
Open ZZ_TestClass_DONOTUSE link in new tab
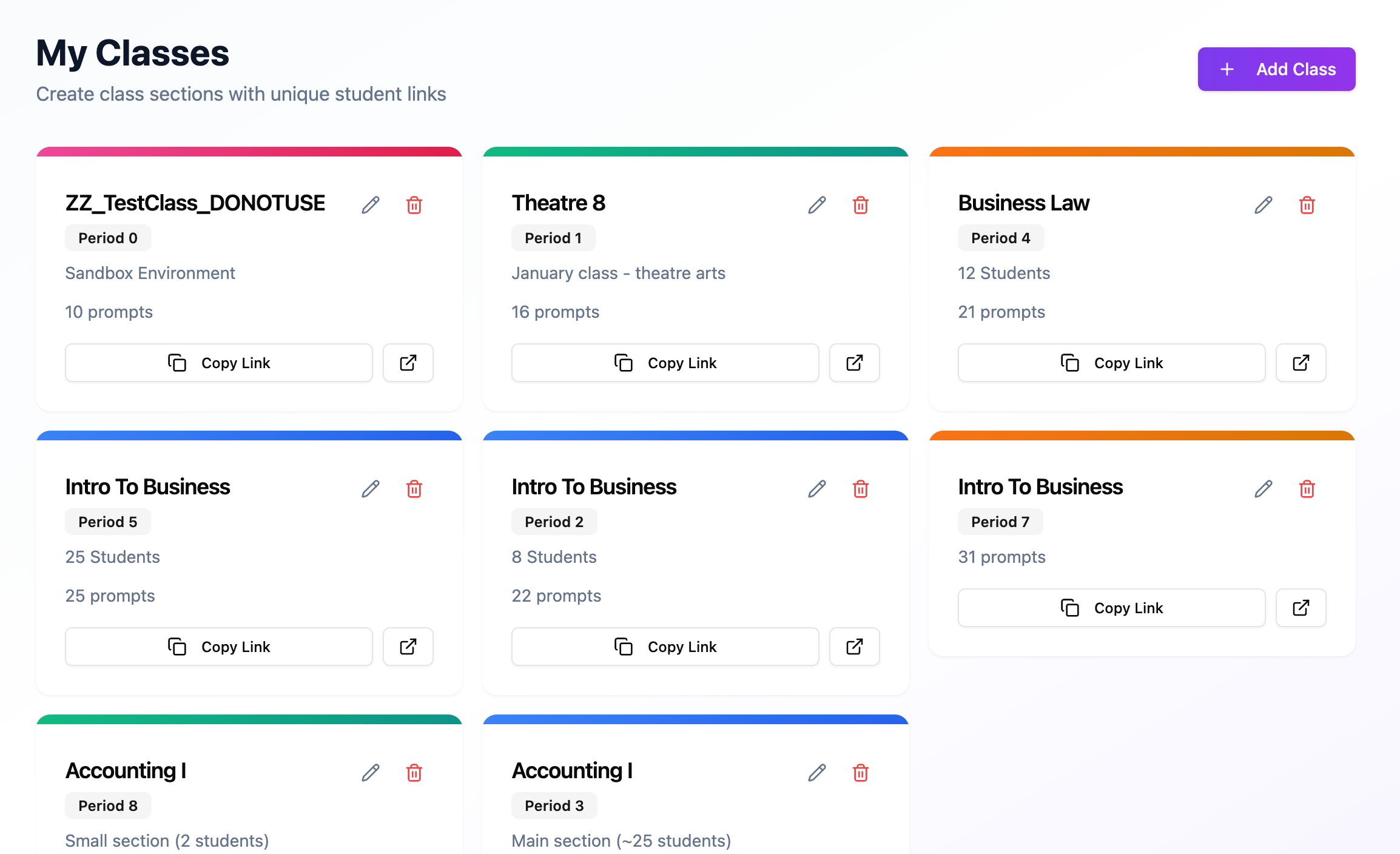pos(408,363)
